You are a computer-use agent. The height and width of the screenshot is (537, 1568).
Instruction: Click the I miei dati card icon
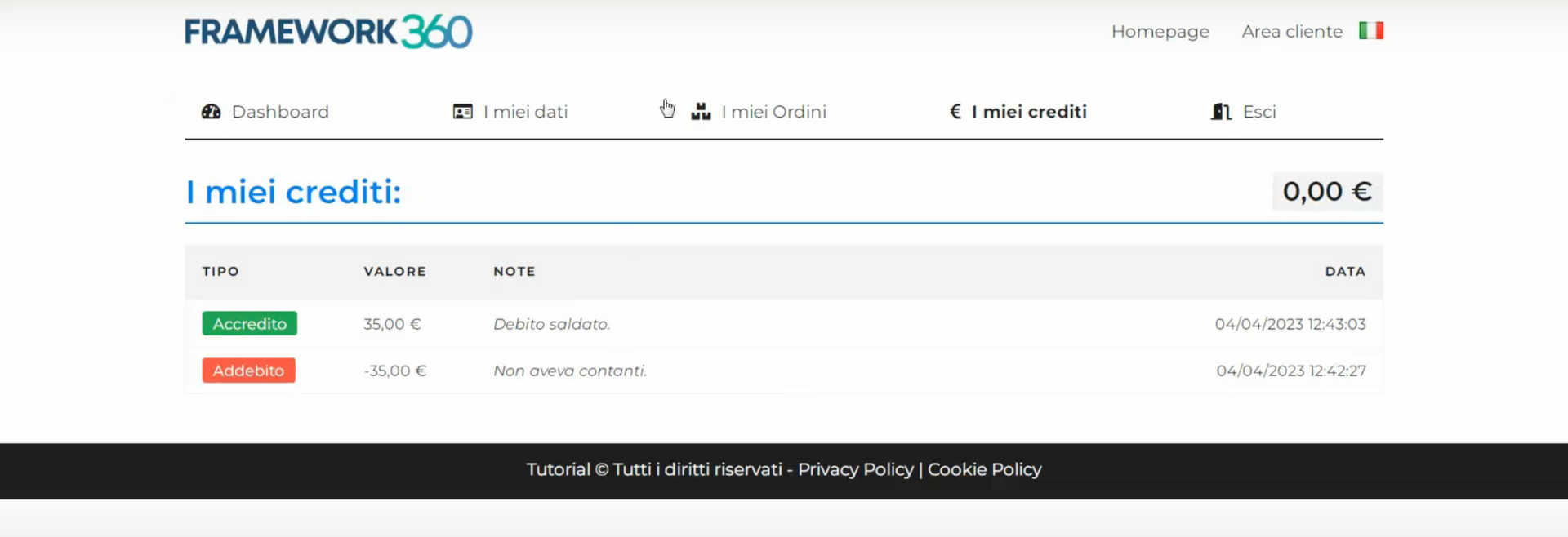462,111
